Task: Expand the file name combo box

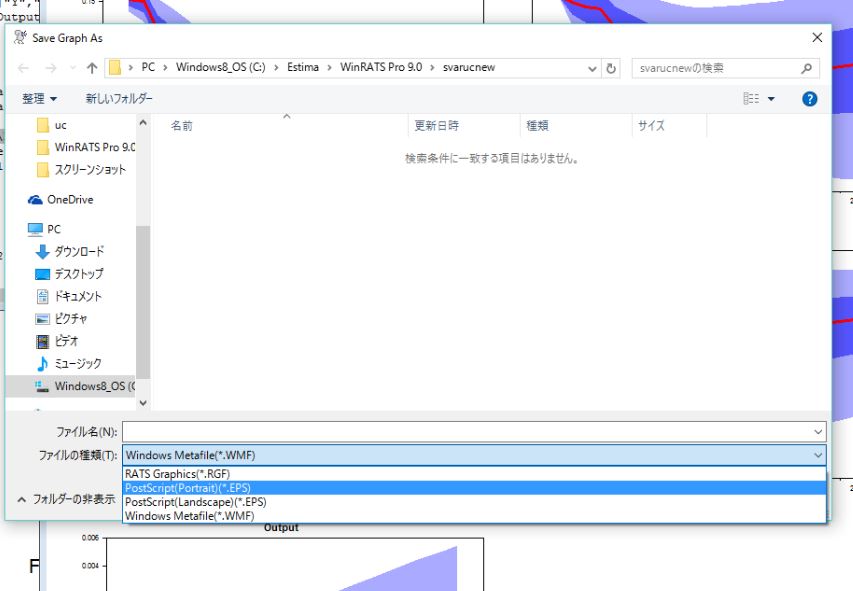Action: 816,431
